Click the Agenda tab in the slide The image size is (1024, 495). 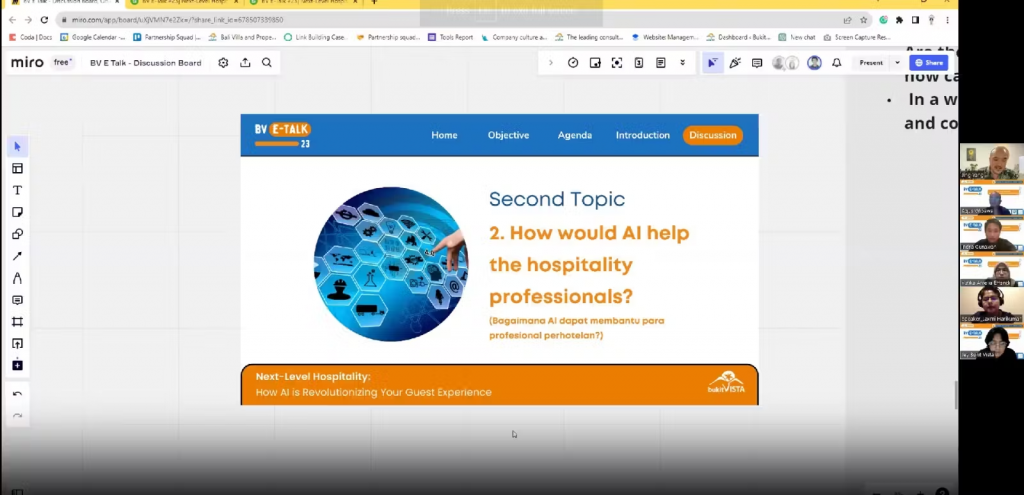[575, 135]
